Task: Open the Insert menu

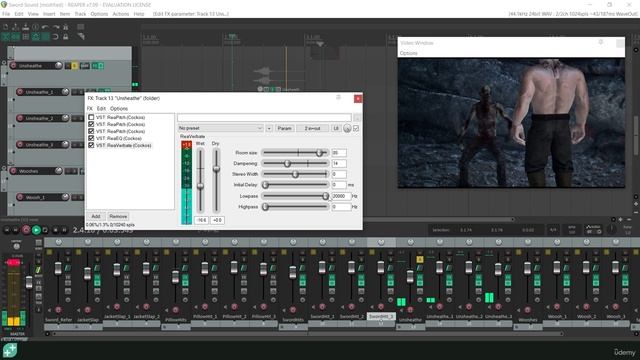Action: pos(49,14)
